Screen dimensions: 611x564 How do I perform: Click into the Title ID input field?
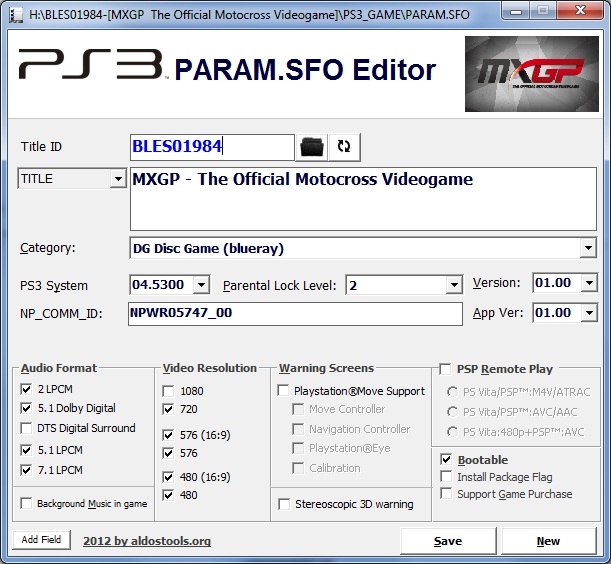coord(212,147)
